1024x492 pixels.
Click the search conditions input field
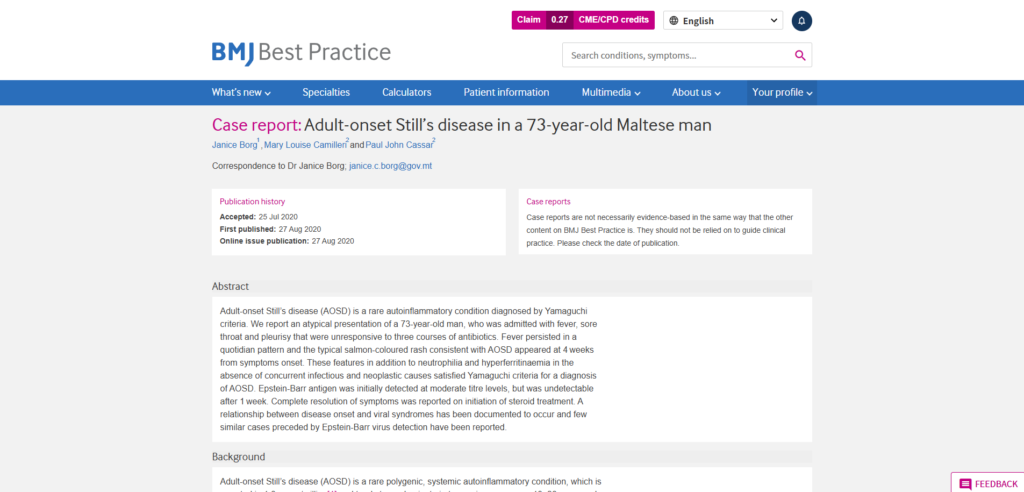677,55
